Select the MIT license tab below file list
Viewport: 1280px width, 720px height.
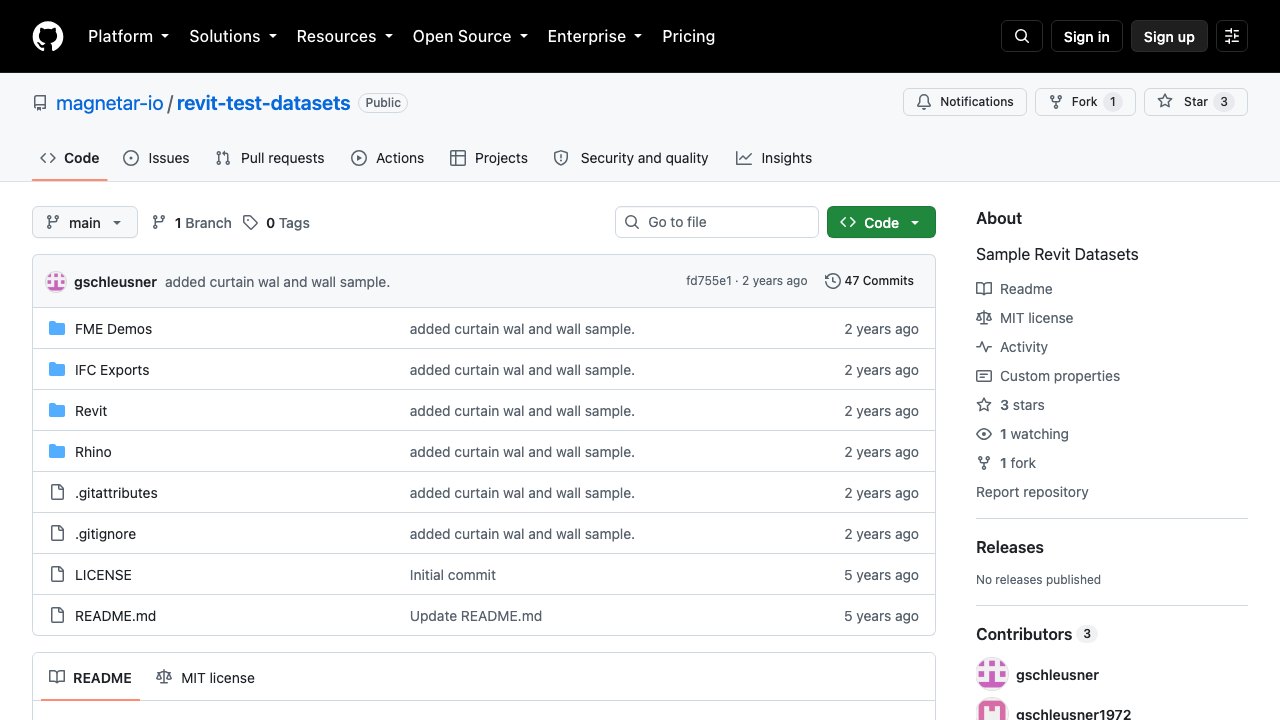(206, 678)
